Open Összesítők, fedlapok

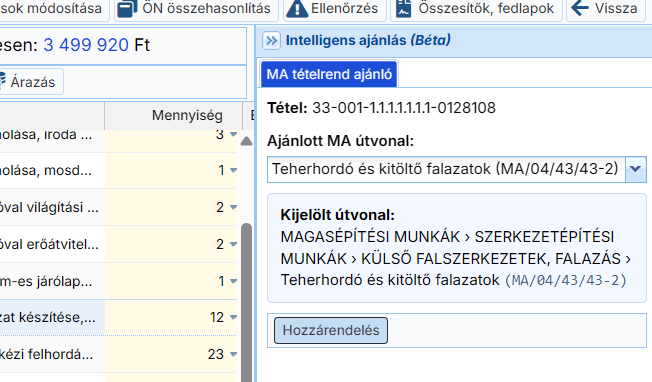476,8
